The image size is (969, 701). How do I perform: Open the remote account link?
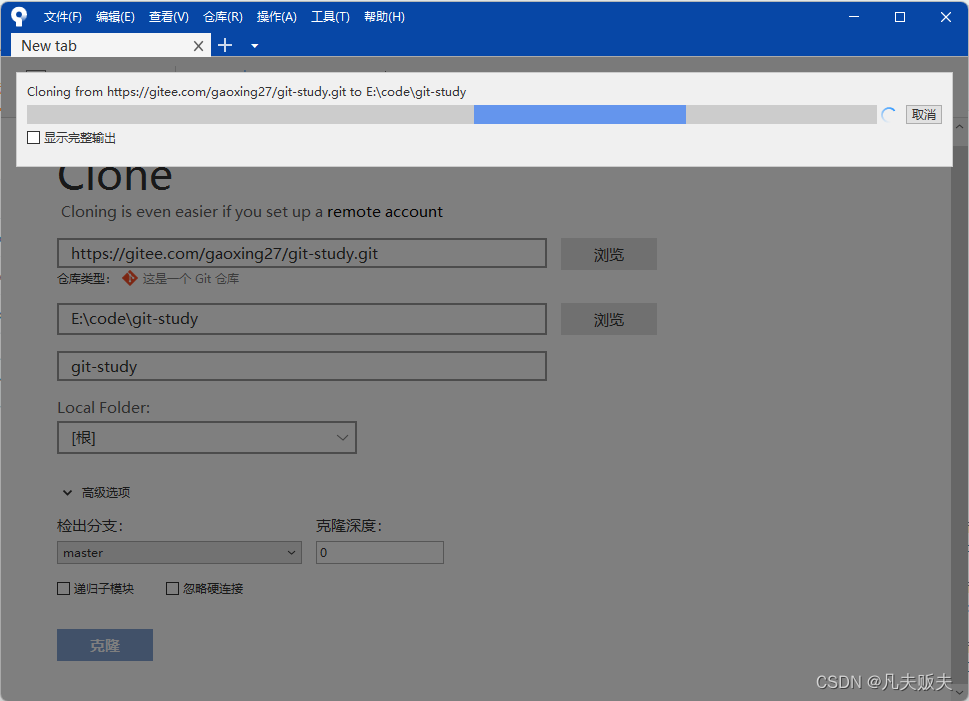point(384,211)
